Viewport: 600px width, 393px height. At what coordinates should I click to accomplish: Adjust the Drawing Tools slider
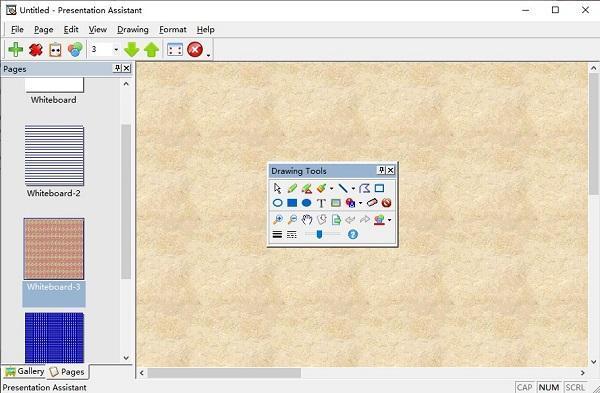(320, 234)
